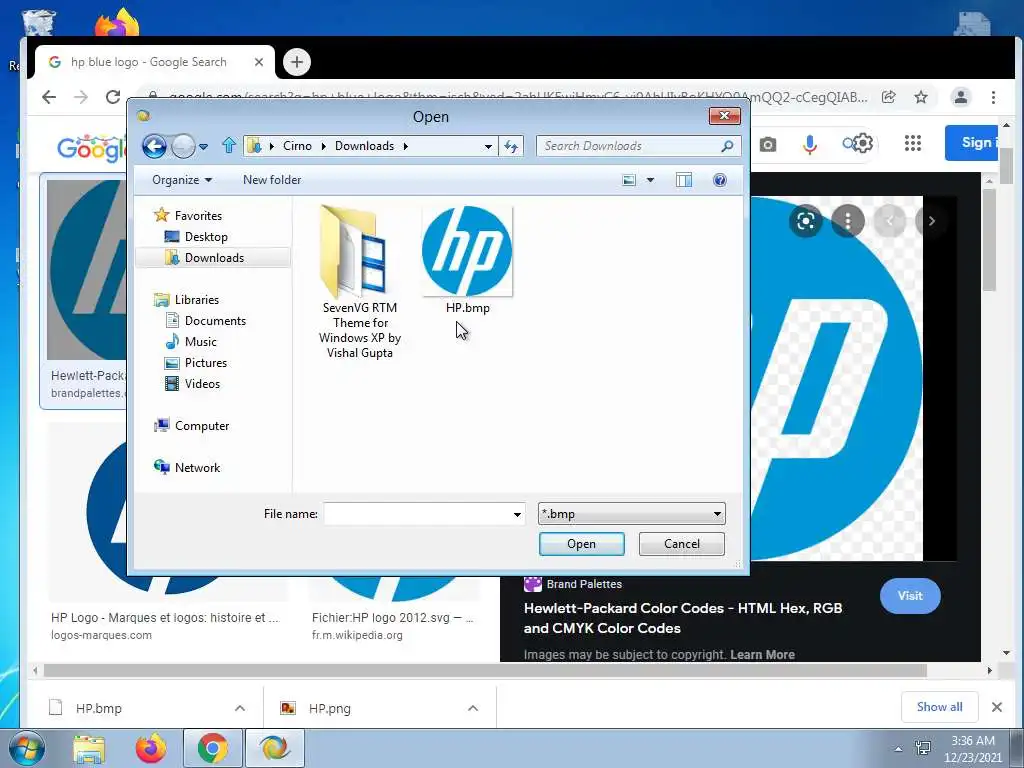1024x768 pixels.
Task: Open Hewlett-Packard Color Codes result title
Action: coord(683,618)
